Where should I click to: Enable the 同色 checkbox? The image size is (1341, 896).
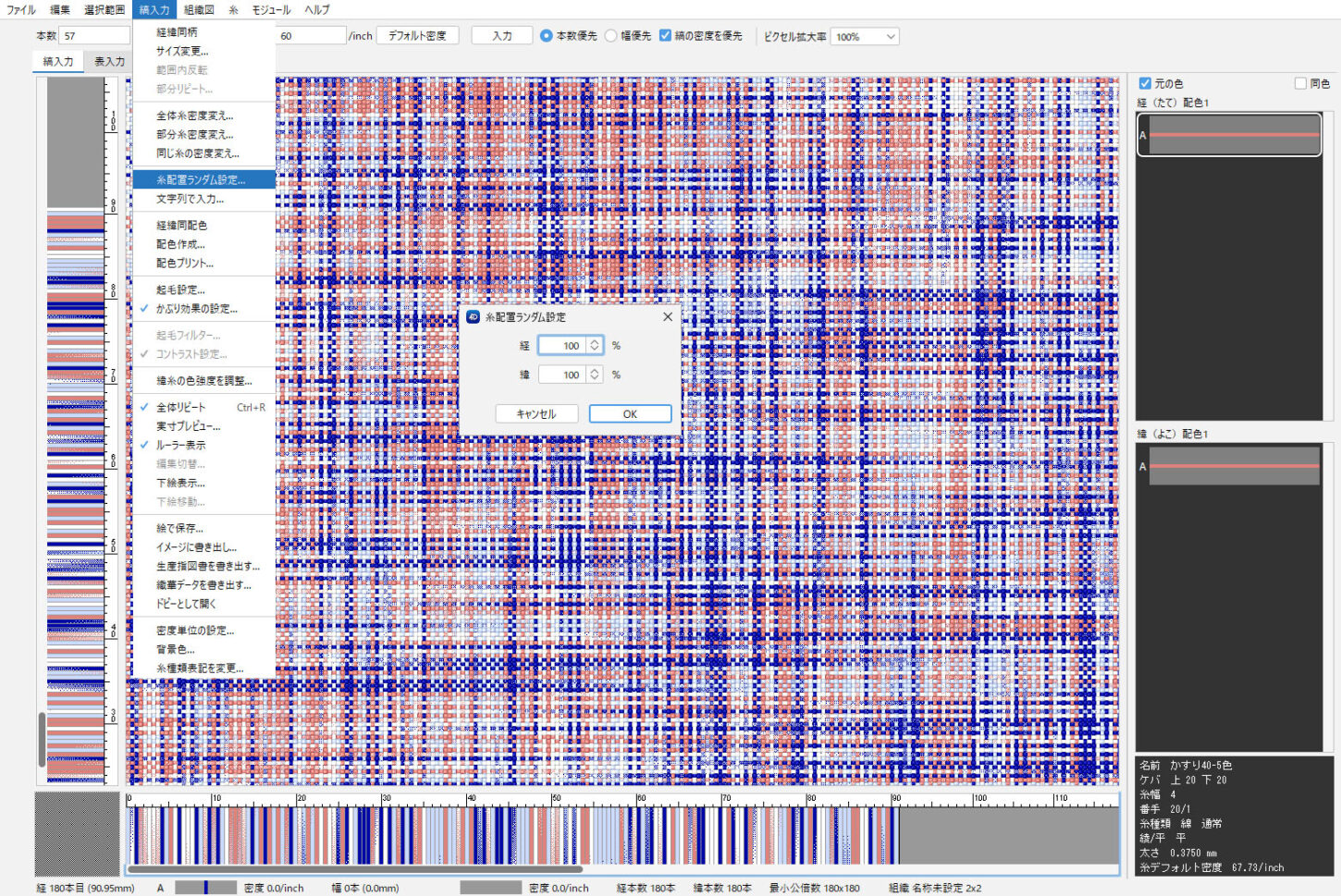point(1300,83)
